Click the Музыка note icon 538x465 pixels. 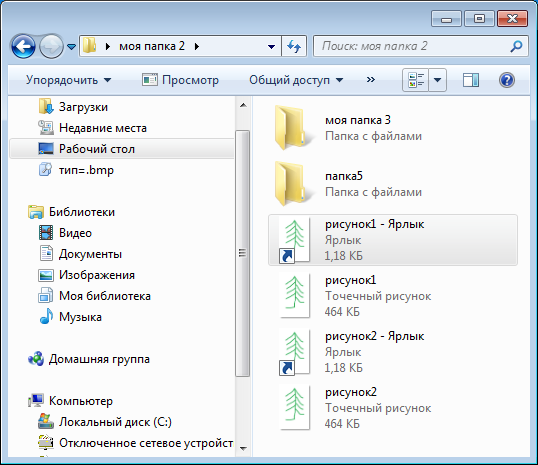pyautogui.click(x=46, y=316)
